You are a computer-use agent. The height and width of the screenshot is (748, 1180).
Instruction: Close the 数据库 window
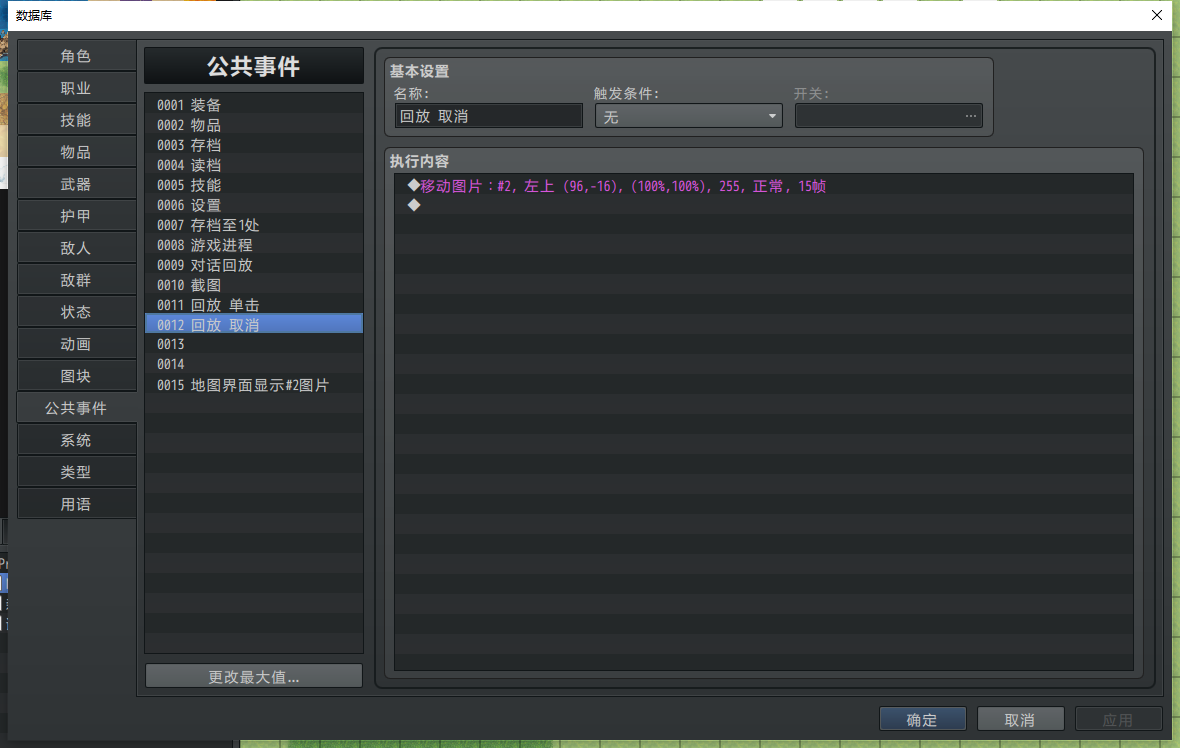(x=1157, y=15)
